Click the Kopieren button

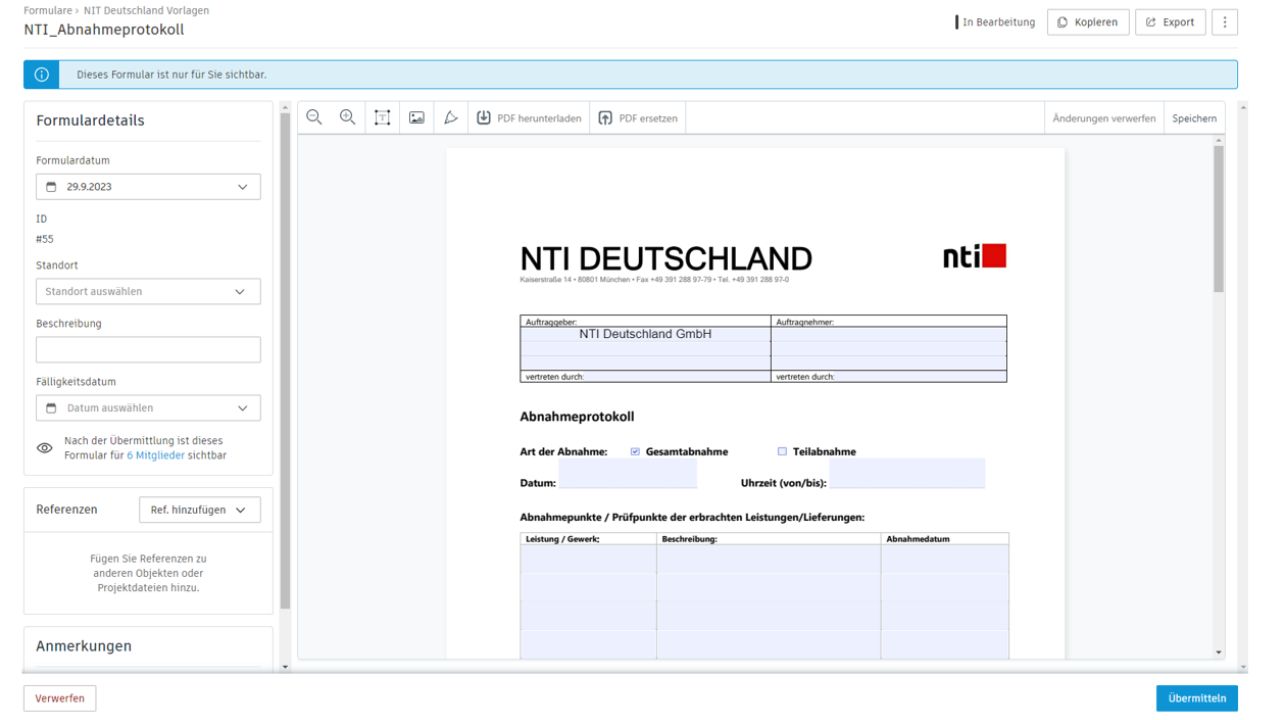click(x=1088, y=22)
